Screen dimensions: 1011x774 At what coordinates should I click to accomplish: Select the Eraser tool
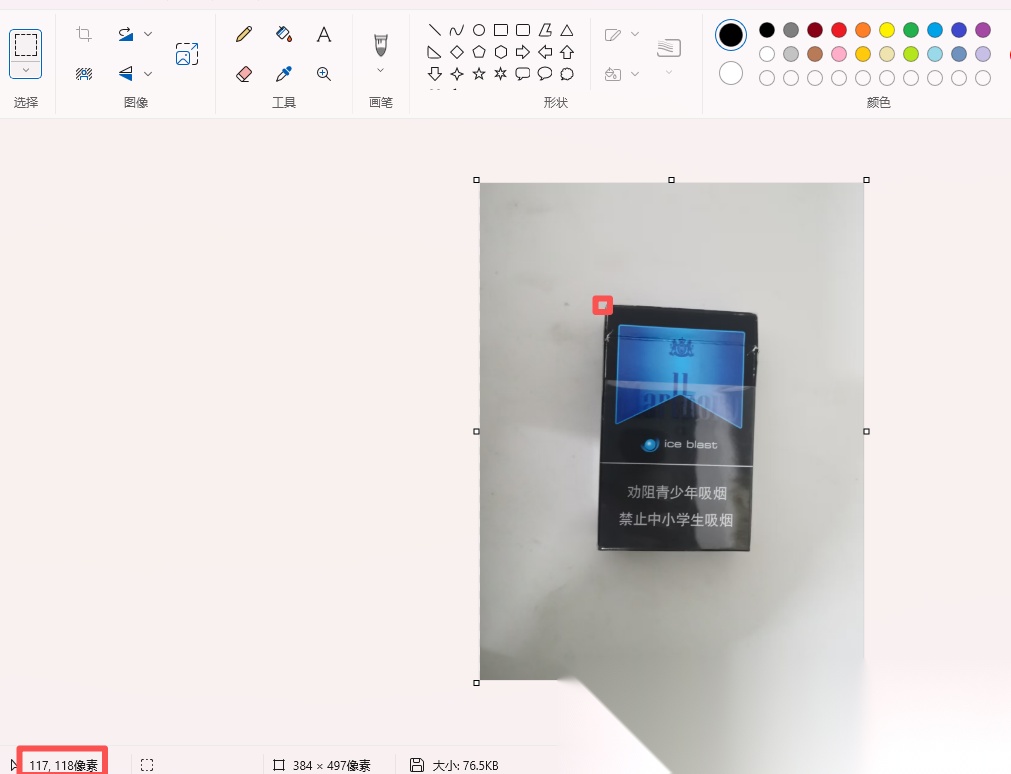point(244,74)
